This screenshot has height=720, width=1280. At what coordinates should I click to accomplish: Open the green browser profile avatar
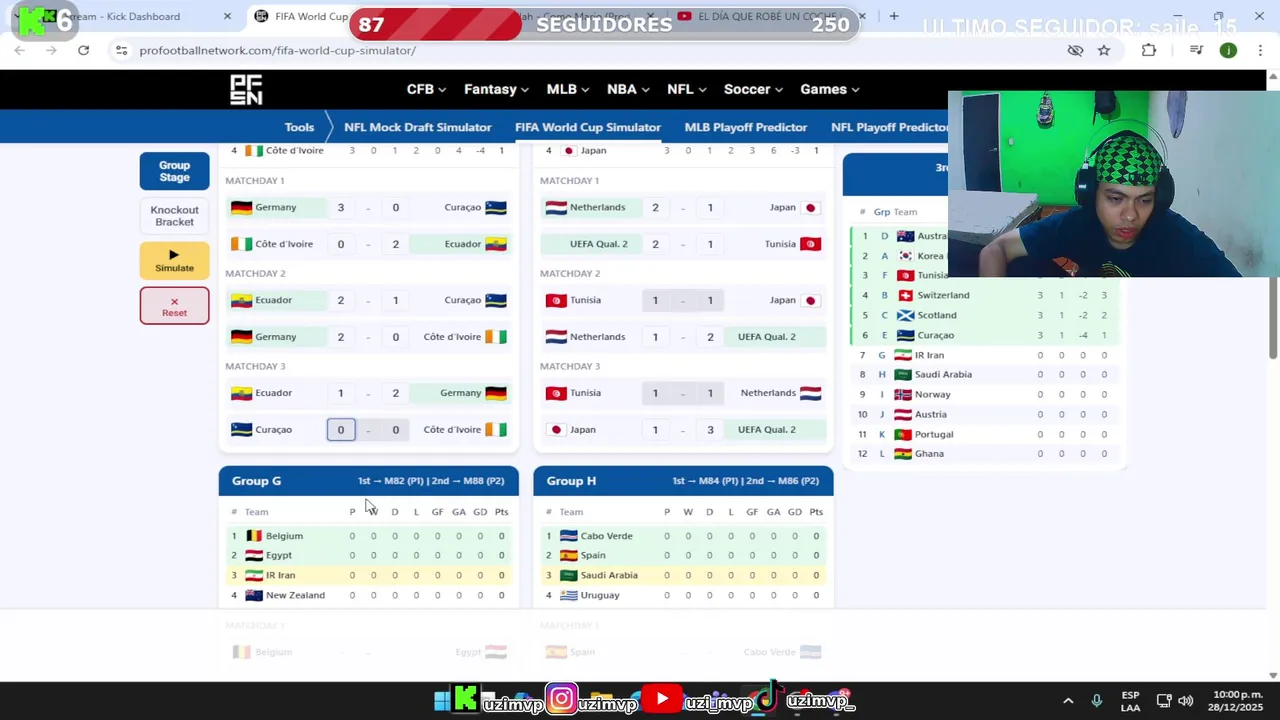tap(1228, 50)
